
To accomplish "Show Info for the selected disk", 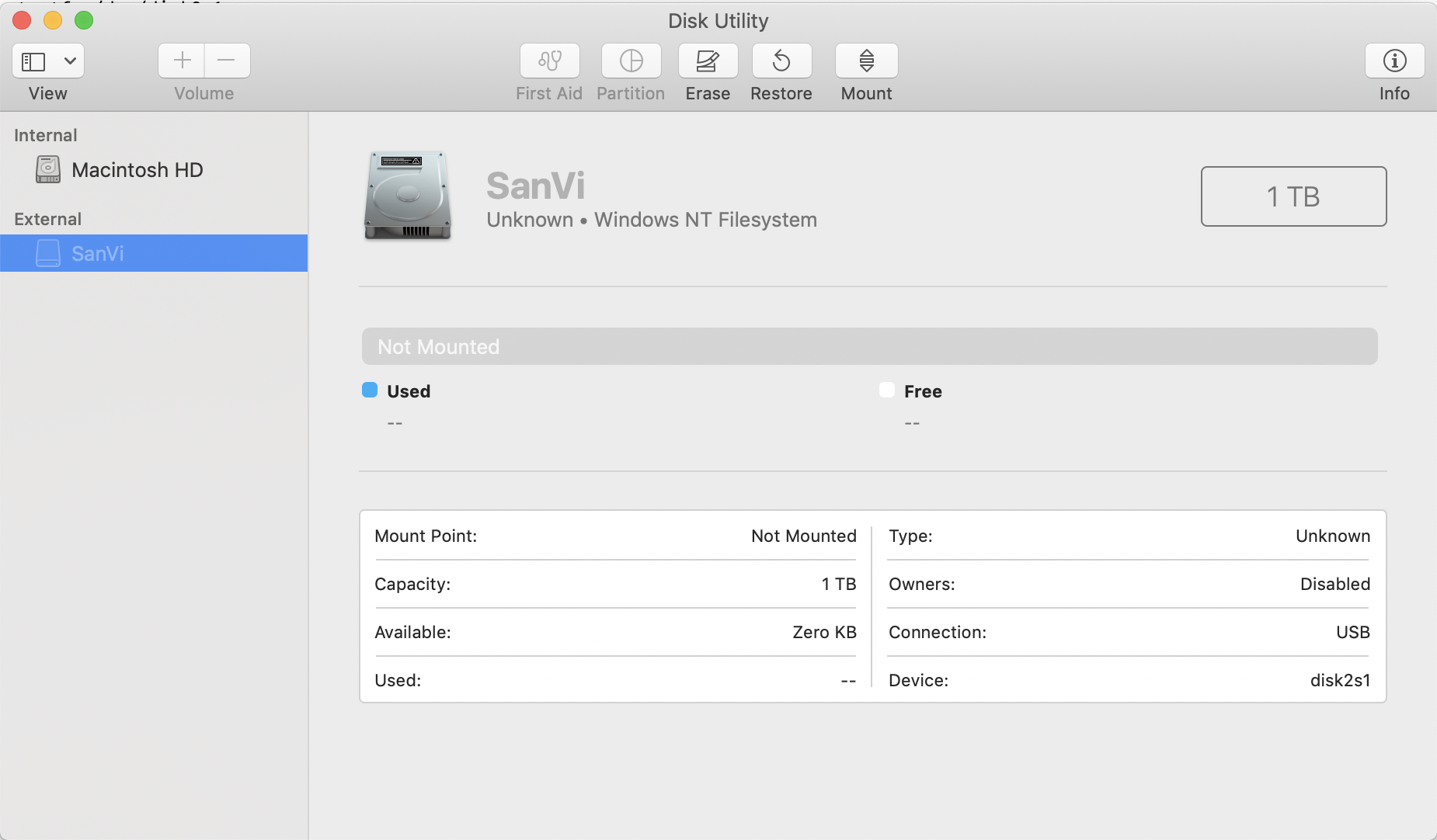I will [x=1394, y=61].
